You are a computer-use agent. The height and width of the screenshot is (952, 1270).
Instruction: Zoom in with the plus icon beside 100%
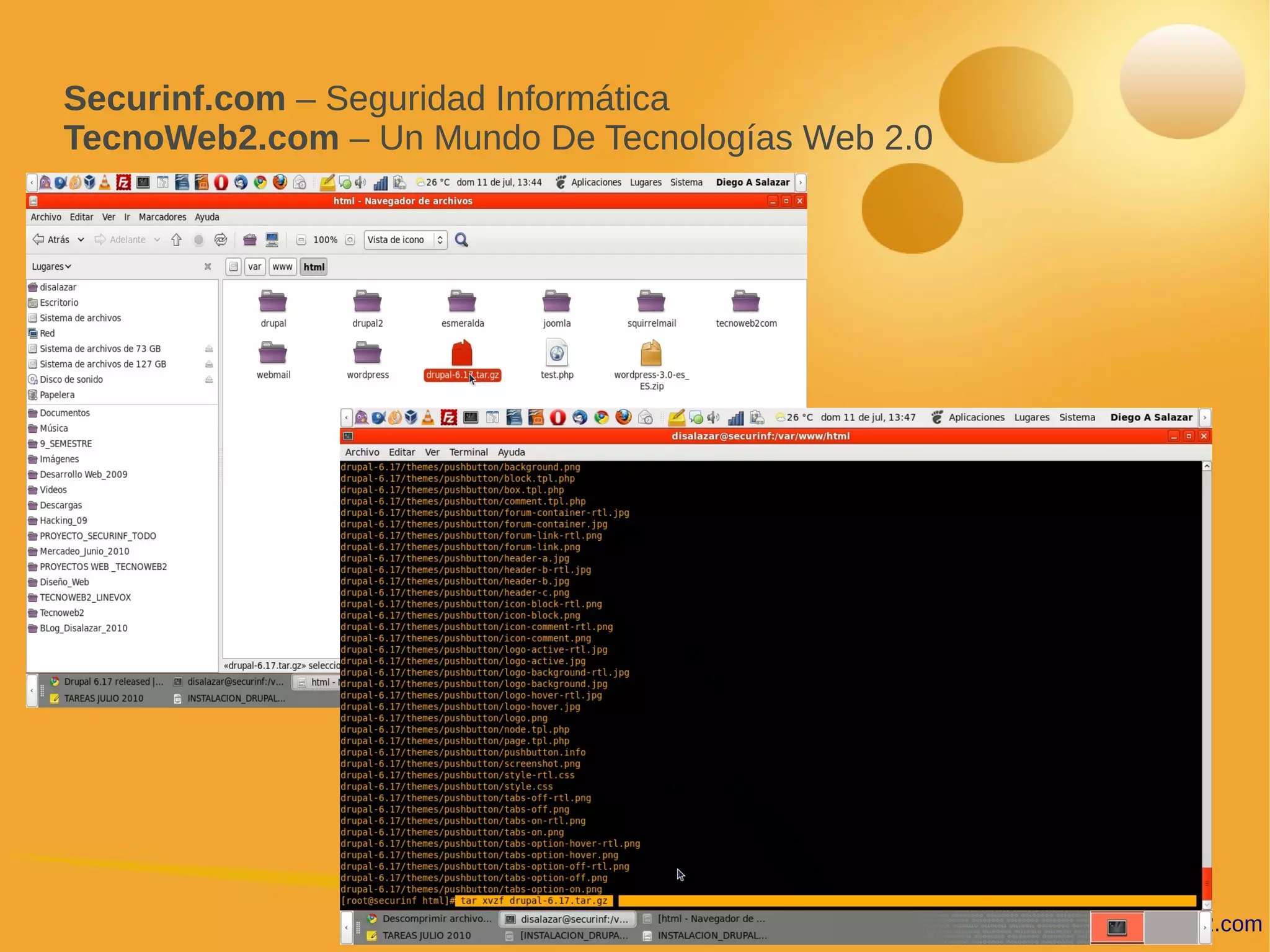pos(350,240)
